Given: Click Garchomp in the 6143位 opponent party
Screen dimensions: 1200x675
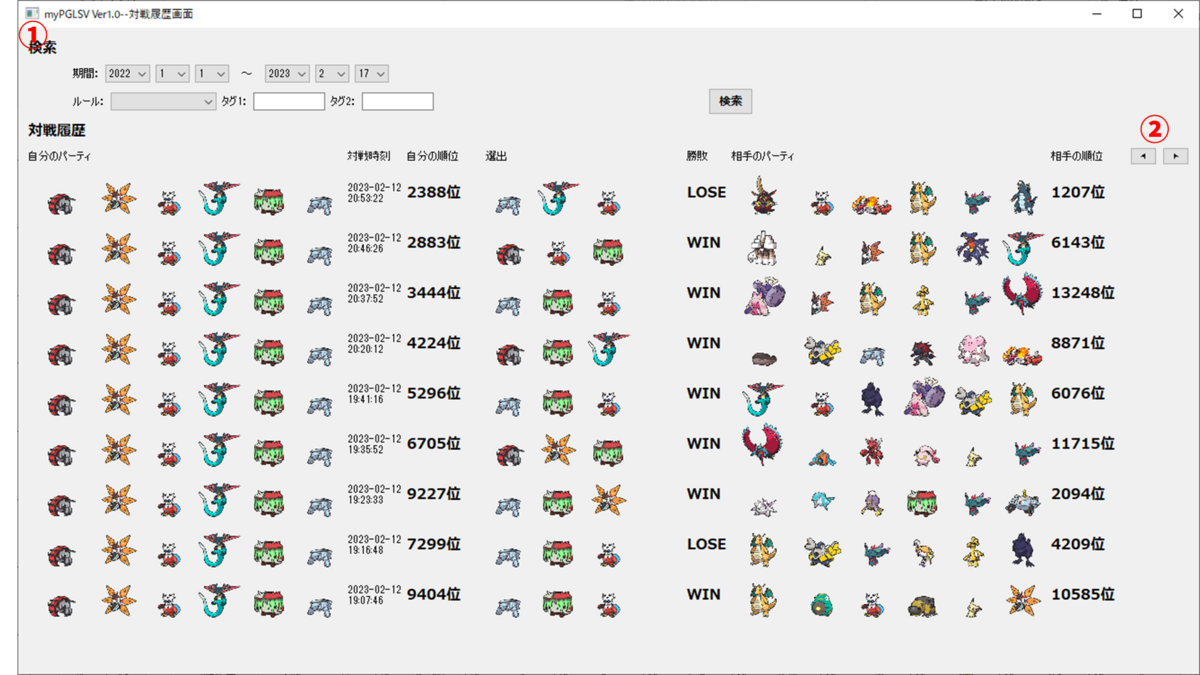Looking at the screenshot, I should tap(972, 248).
